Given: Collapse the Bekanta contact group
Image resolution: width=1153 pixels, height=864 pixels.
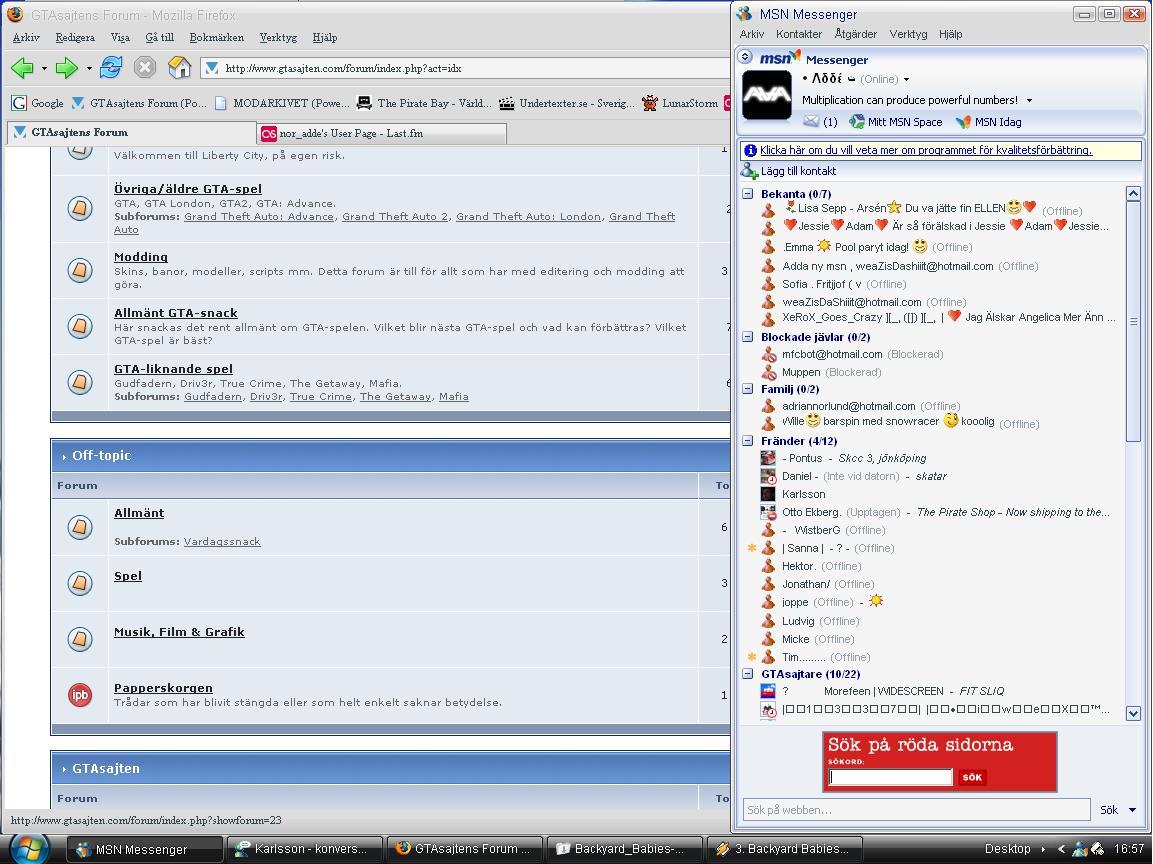Looking at the screenshot, I should click(x=748, y=194).
